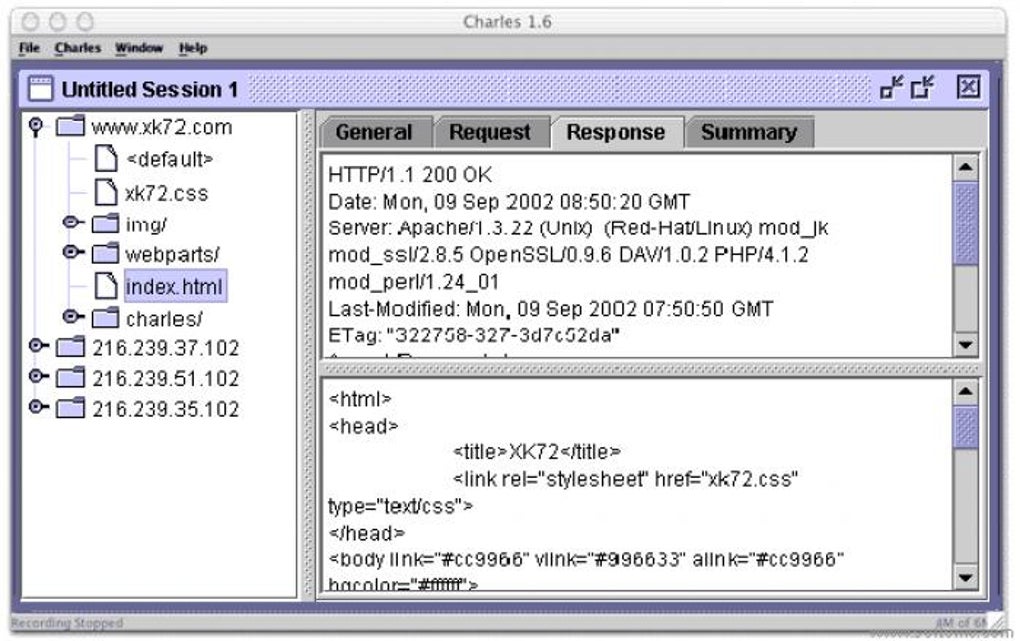Click the ETag header line
The image size is (1020, 641).
tap(474, 336)
